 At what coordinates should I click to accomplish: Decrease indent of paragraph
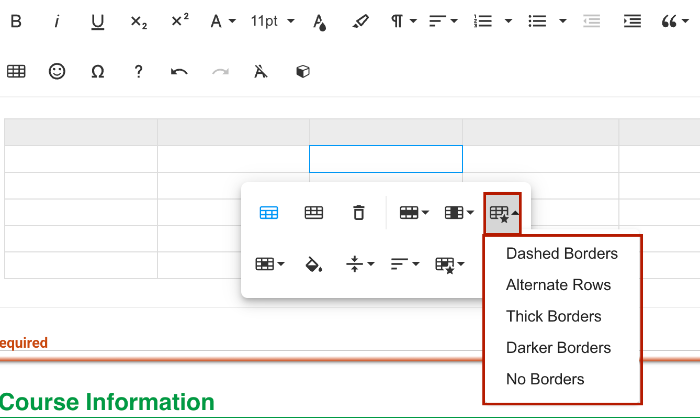tap(592, 21)
